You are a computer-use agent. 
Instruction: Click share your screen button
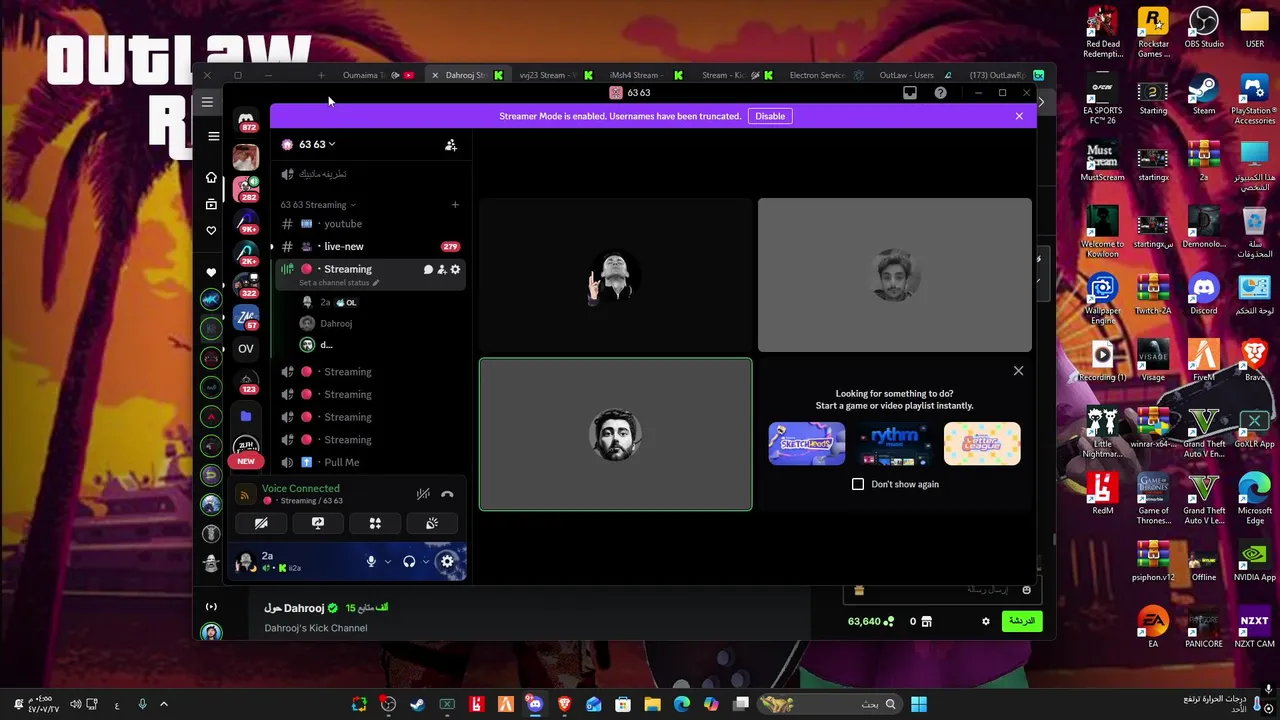point(318,523)
